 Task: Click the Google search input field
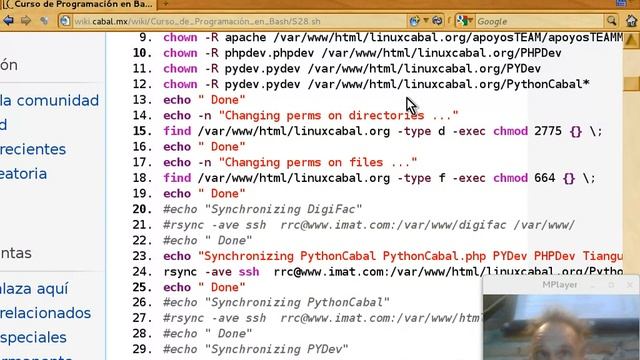[x=539, y=21]
